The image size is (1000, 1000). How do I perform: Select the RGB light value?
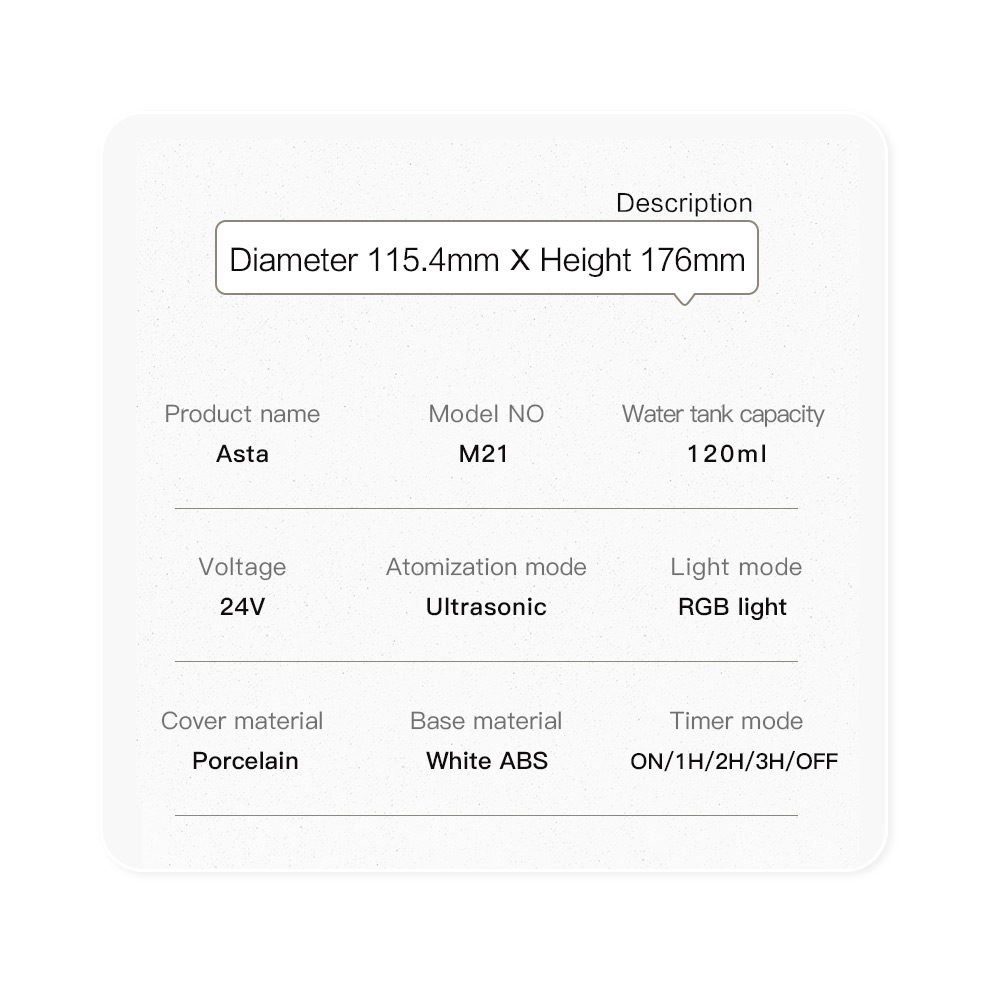pyautogui.click(x=732, y=607)
